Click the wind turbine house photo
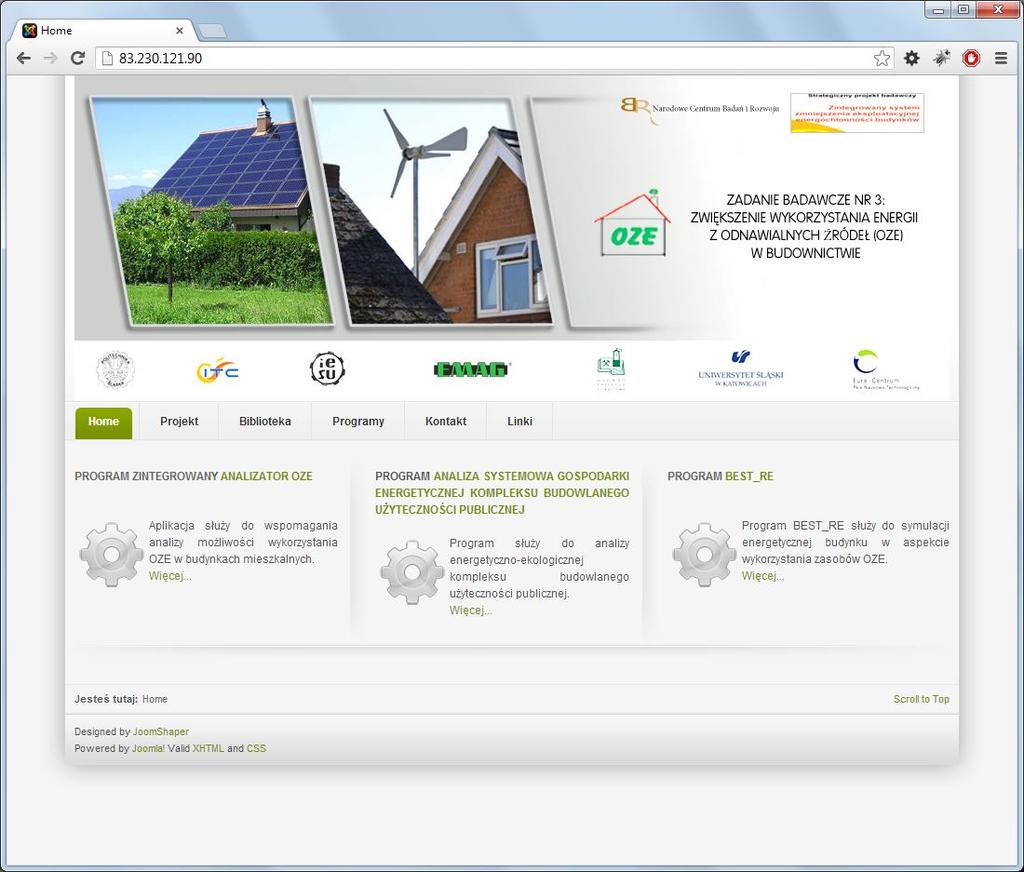The width and height of the screenshot is (1024, 872). pyautogui.click(x=431, y=210)
